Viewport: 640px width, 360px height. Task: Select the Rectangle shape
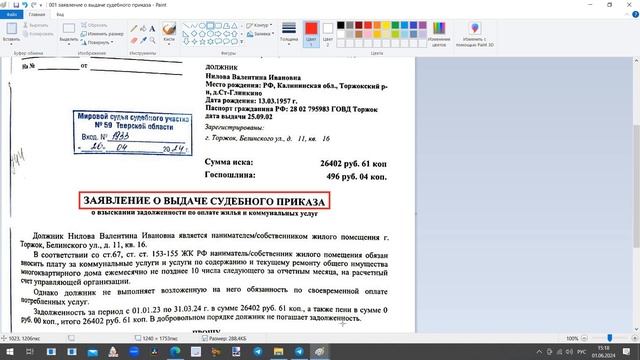coord(210,26)
